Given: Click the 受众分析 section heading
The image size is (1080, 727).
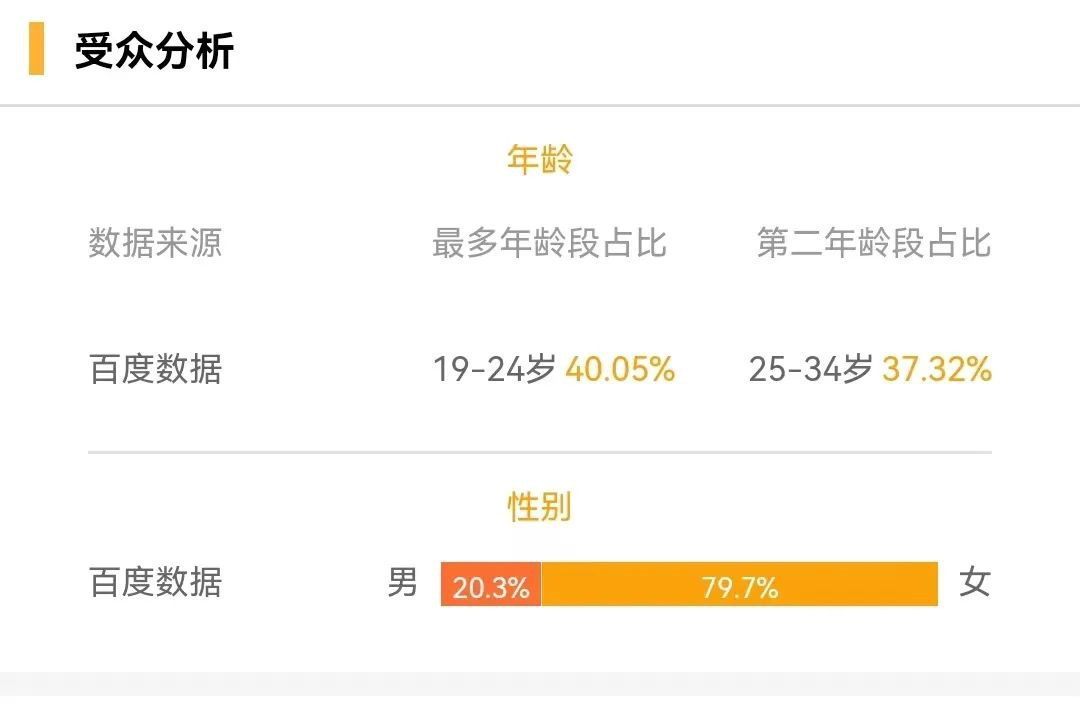Looking at the screenshot, I should [154, 50].
